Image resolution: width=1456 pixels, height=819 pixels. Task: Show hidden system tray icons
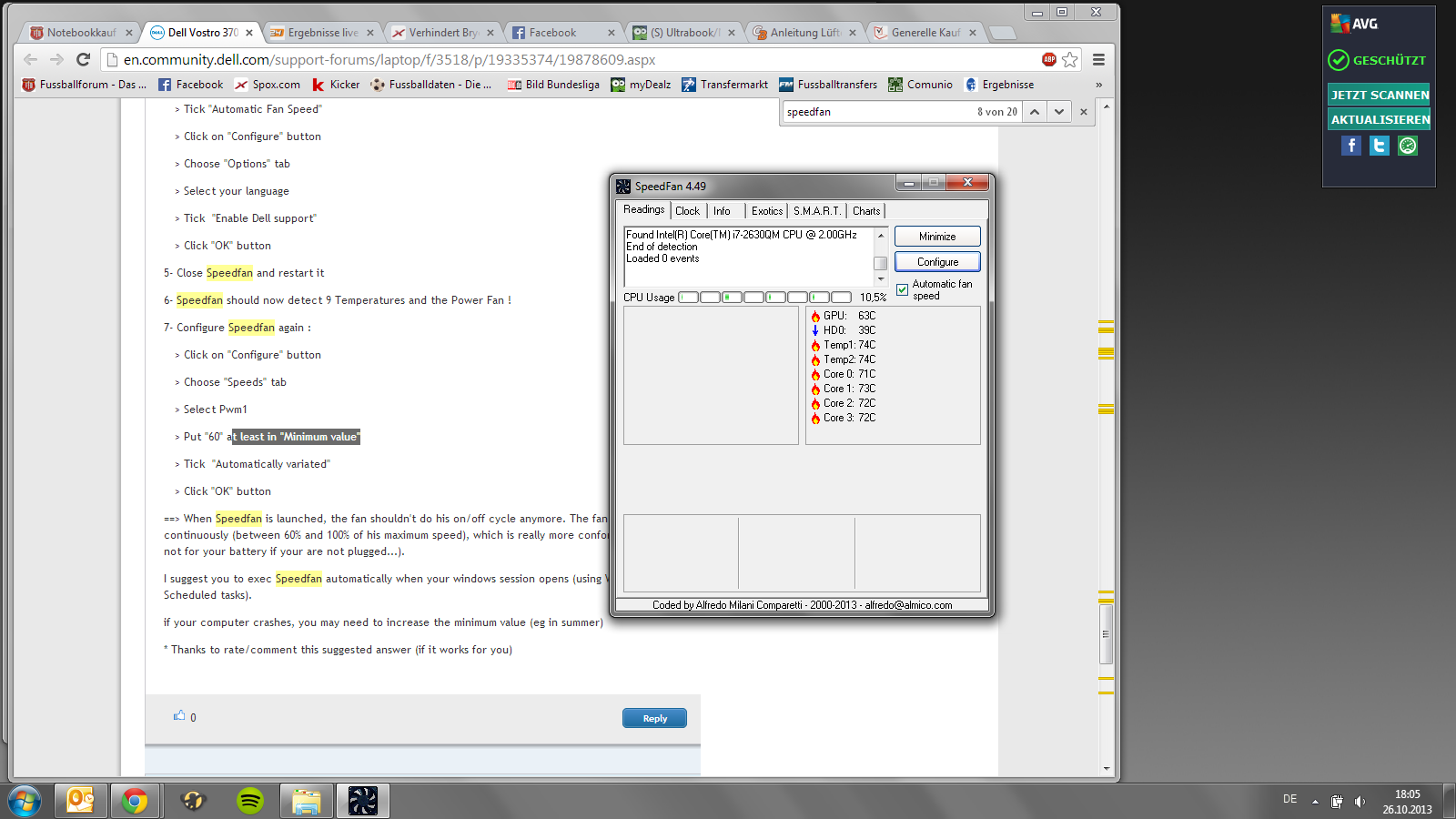click(x=1315, y=802)
